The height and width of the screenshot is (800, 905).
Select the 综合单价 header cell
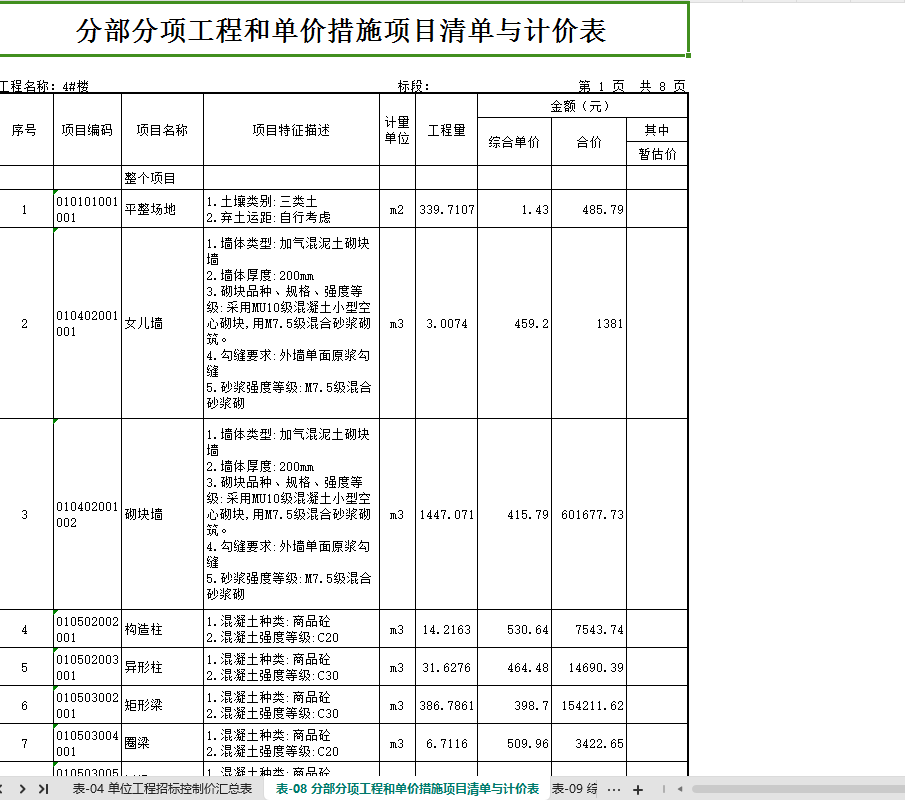(514, 142)
